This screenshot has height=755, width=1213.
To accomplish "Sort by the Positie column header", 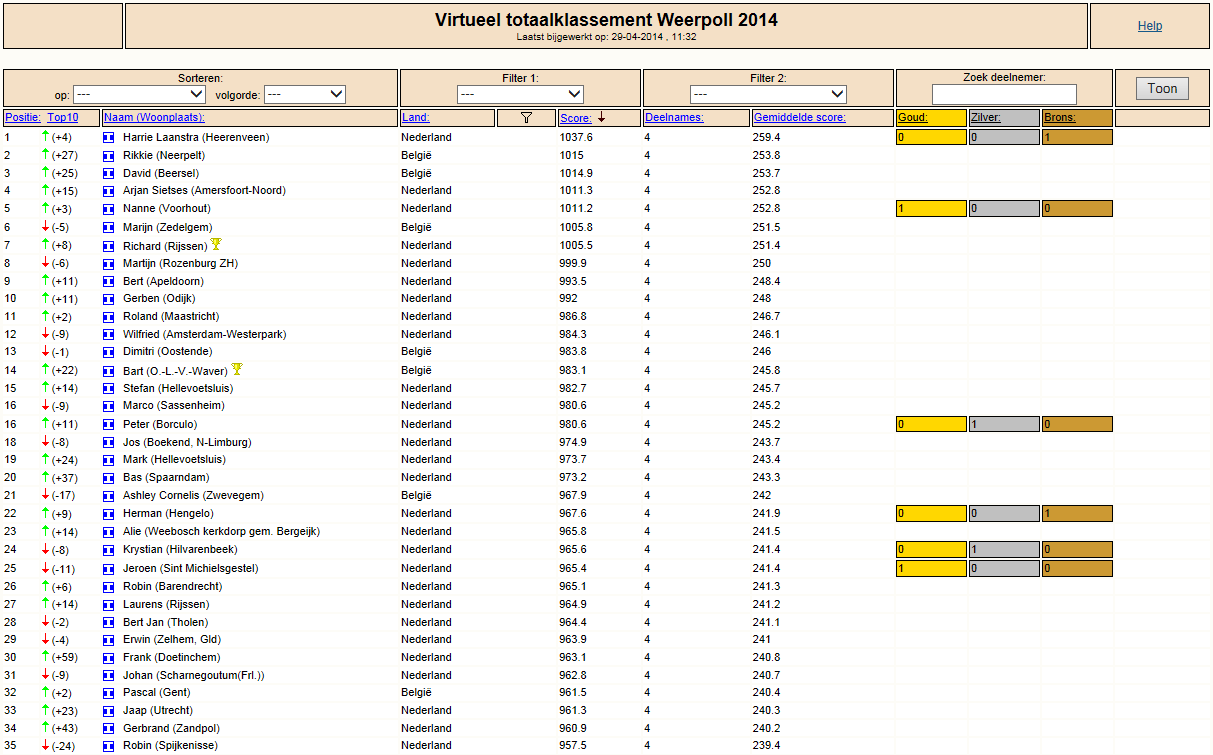I will 23,118.
